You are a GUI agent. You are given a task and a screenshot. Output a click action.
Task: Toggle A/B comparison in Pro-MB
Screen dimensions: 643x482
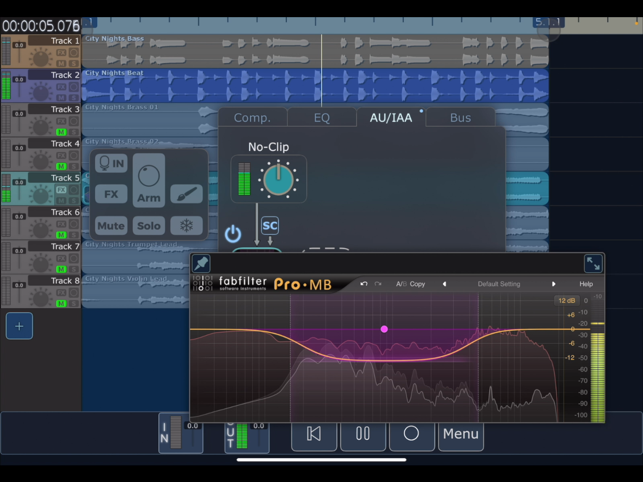[x=401, y=284]
